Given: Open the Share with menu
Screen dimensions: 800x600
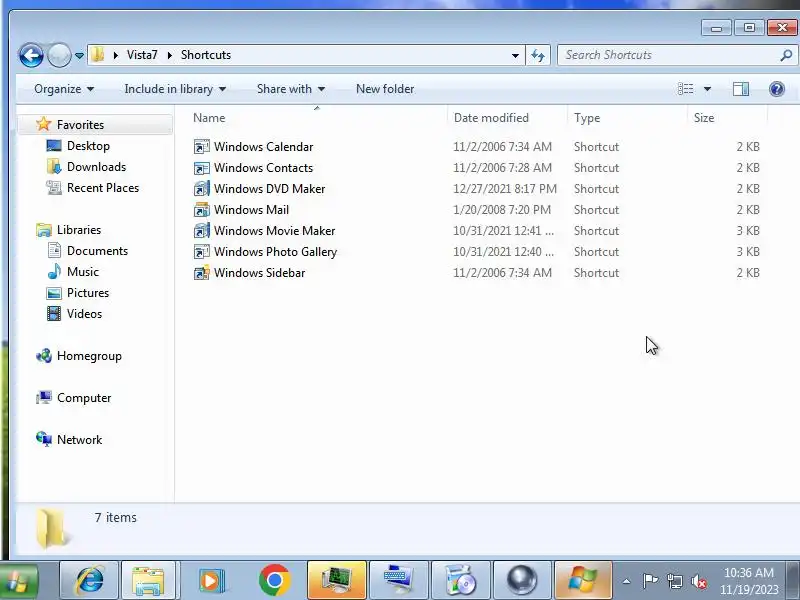Looking at the screenshot, I should [x=291, y=89].
